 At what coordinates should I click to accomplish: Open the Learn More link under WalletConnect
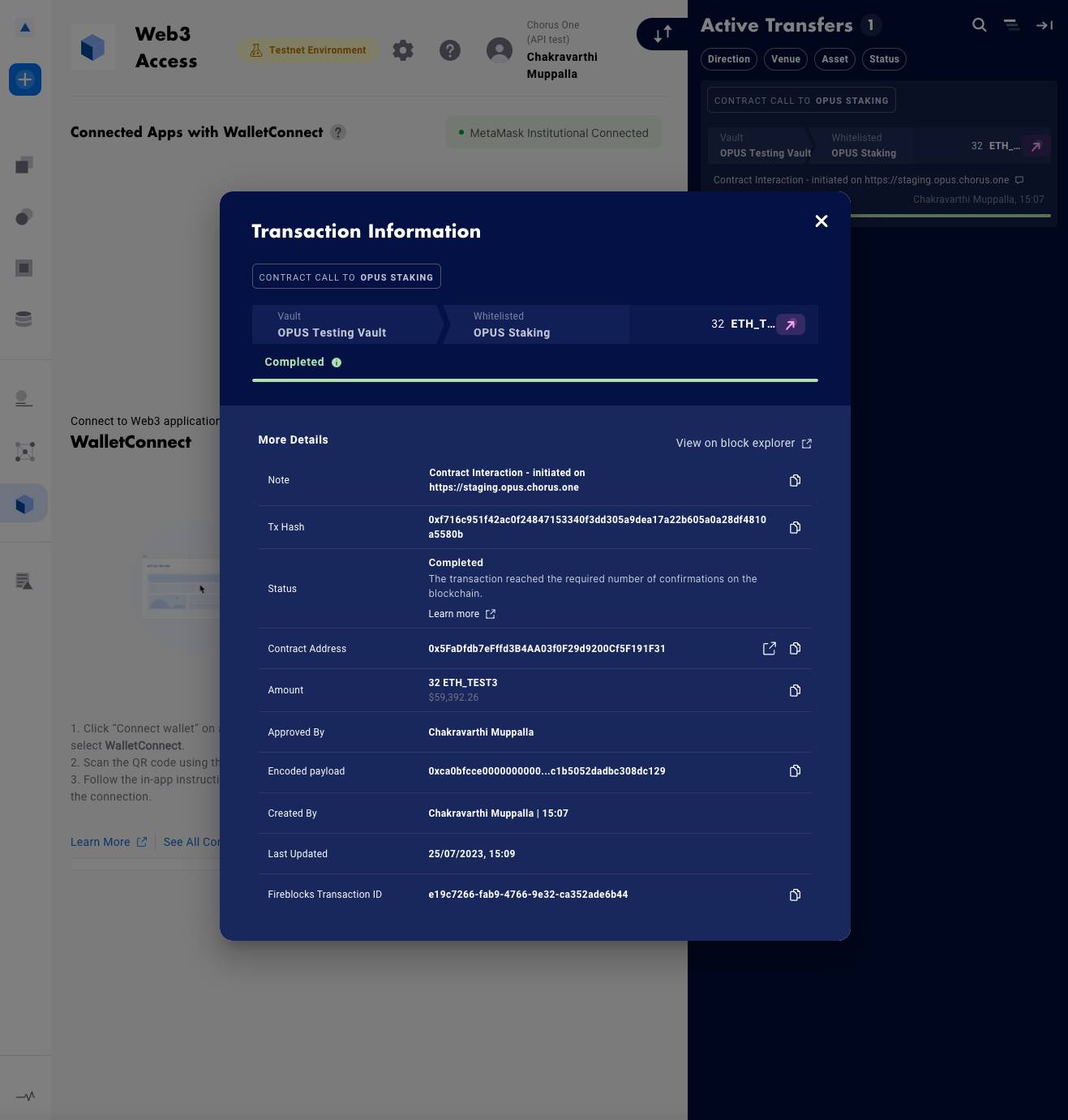(x=109, y=842)
